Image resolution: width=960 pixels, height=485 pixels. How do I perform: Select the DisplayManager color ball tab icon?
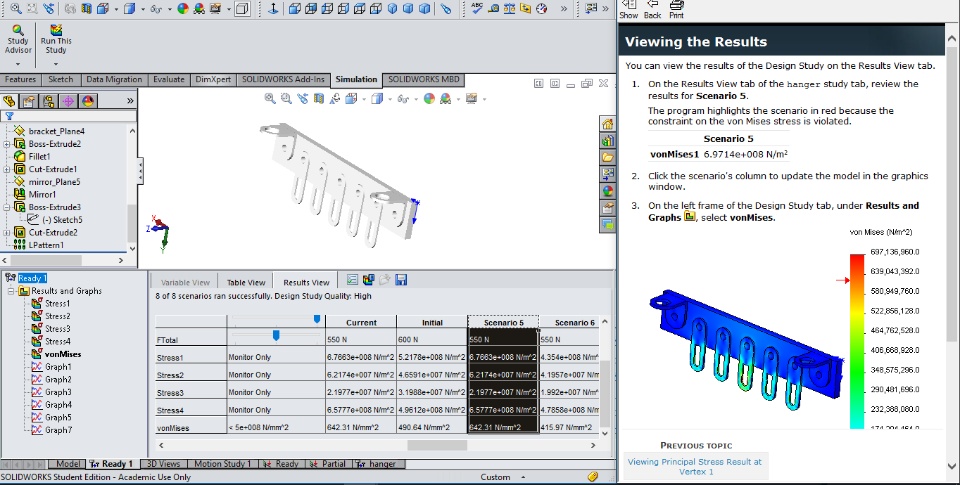point(88,101)
